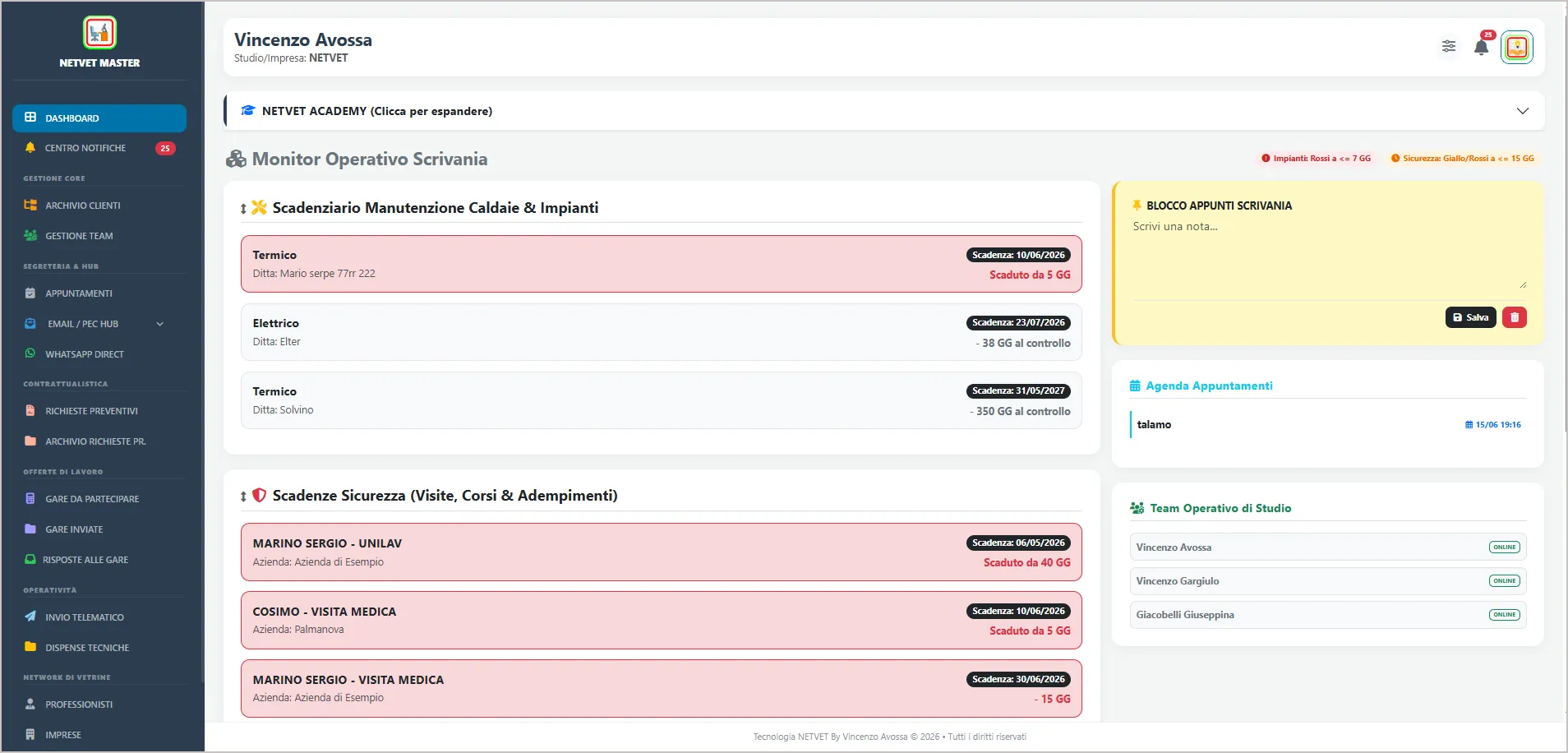The image size is (1568, 753).
Task: Open the Imprese menu item
Action: point(99,735)
